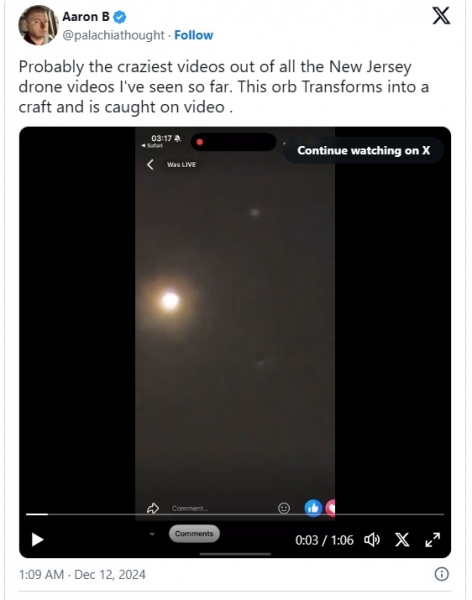Play the embedded video
This screenshot has width=472, height=600.
coord(37,540)
